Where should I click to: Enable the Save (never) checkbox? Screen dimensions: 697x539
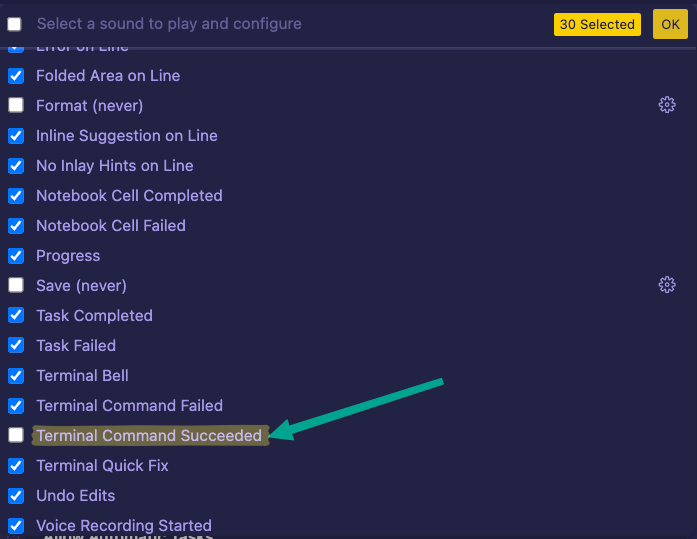(x=16, y=286)
